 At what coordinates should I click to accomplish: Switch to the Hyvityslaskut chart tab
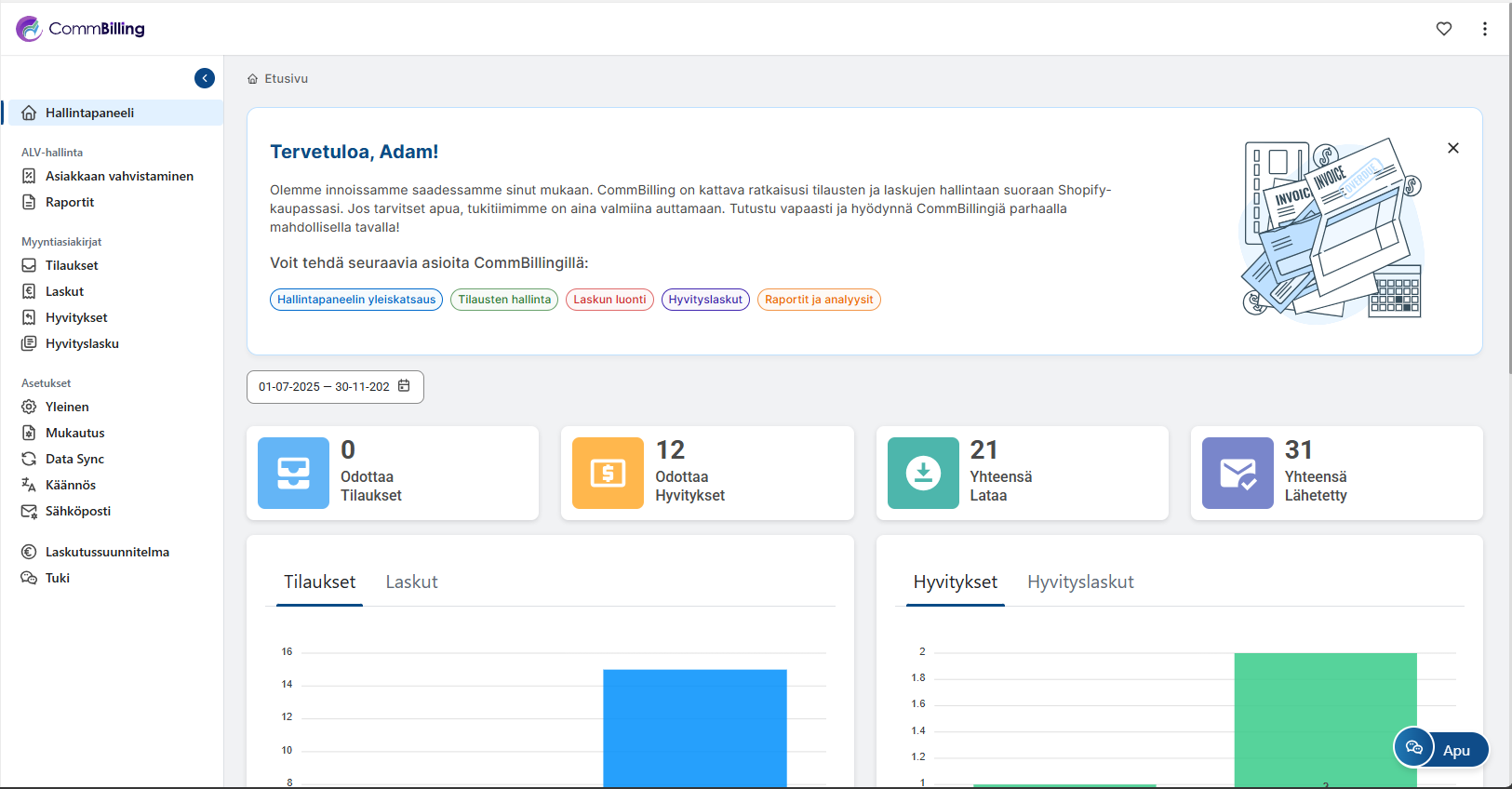[x=1080, y=582]
